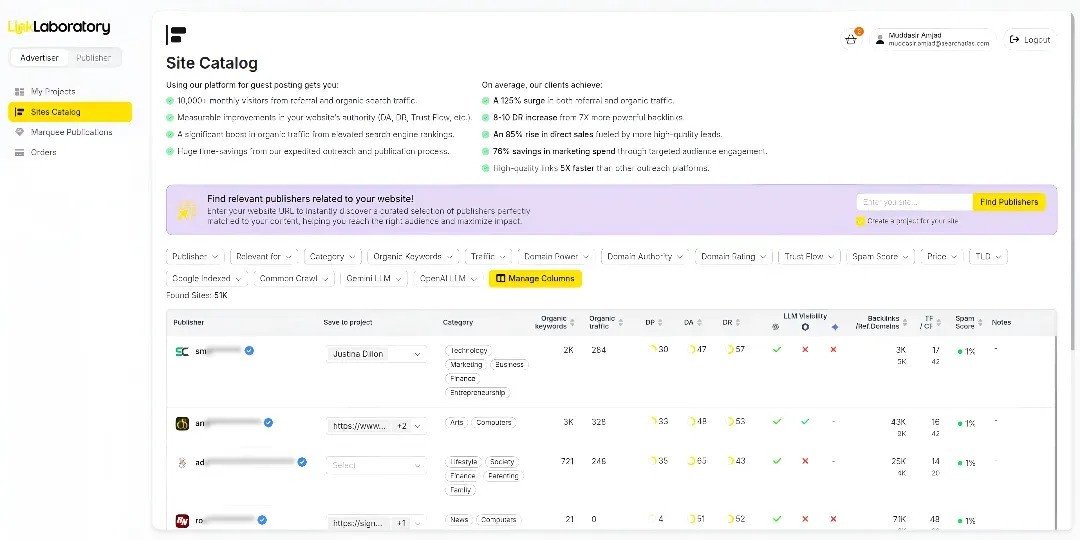The width and height of the screenshot is (1080, 540).
Task: Click the Gemini LLM visibility column icon
Action: click(x=834, y=328)
